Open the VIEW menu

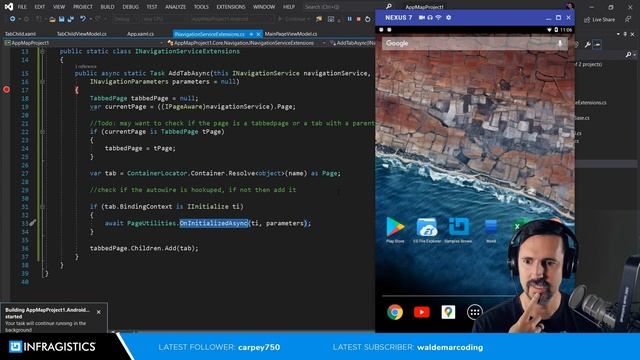[59, 7]
